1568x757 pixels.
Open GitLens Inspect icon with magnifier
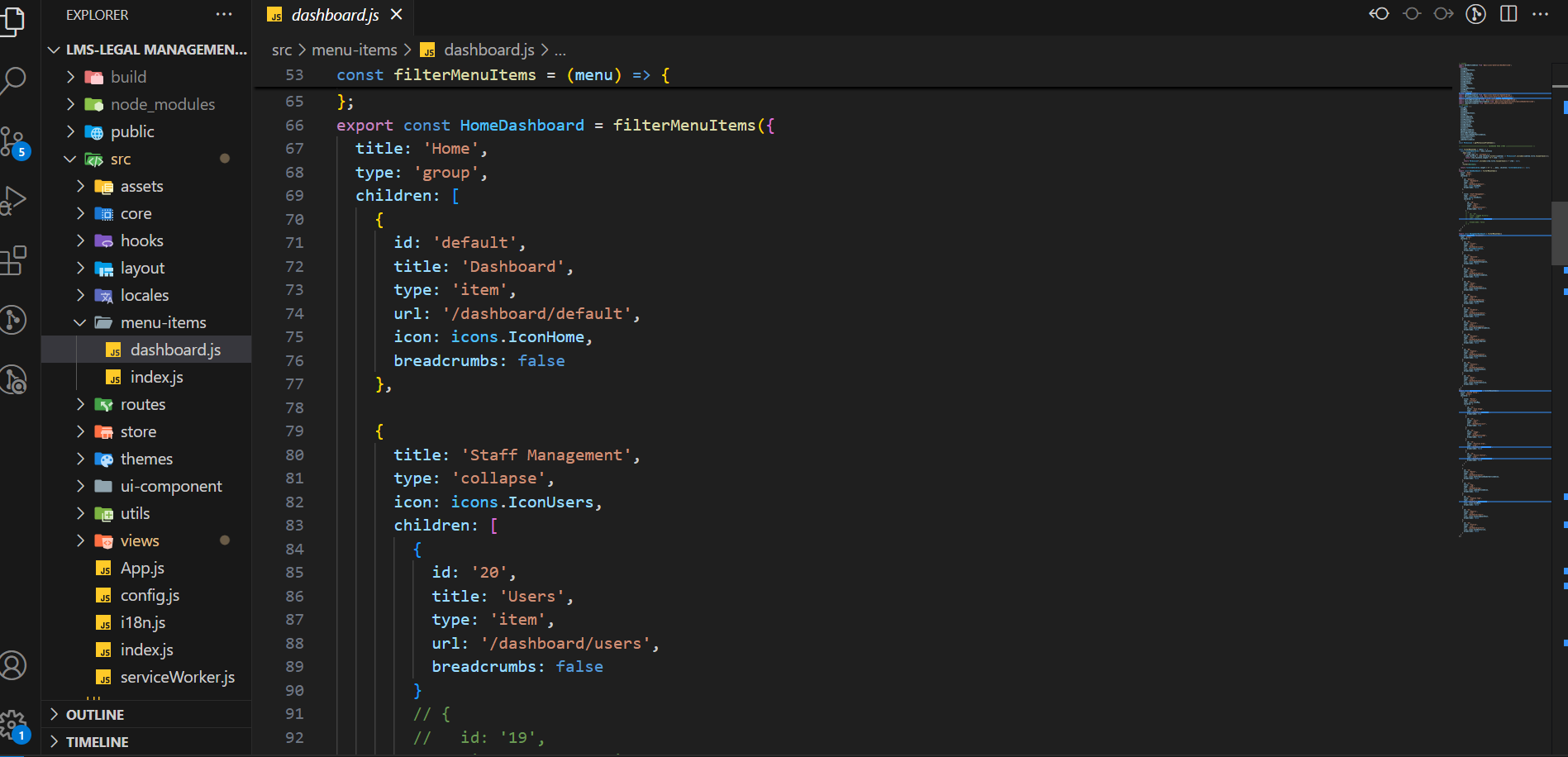[x=14, y=379]
